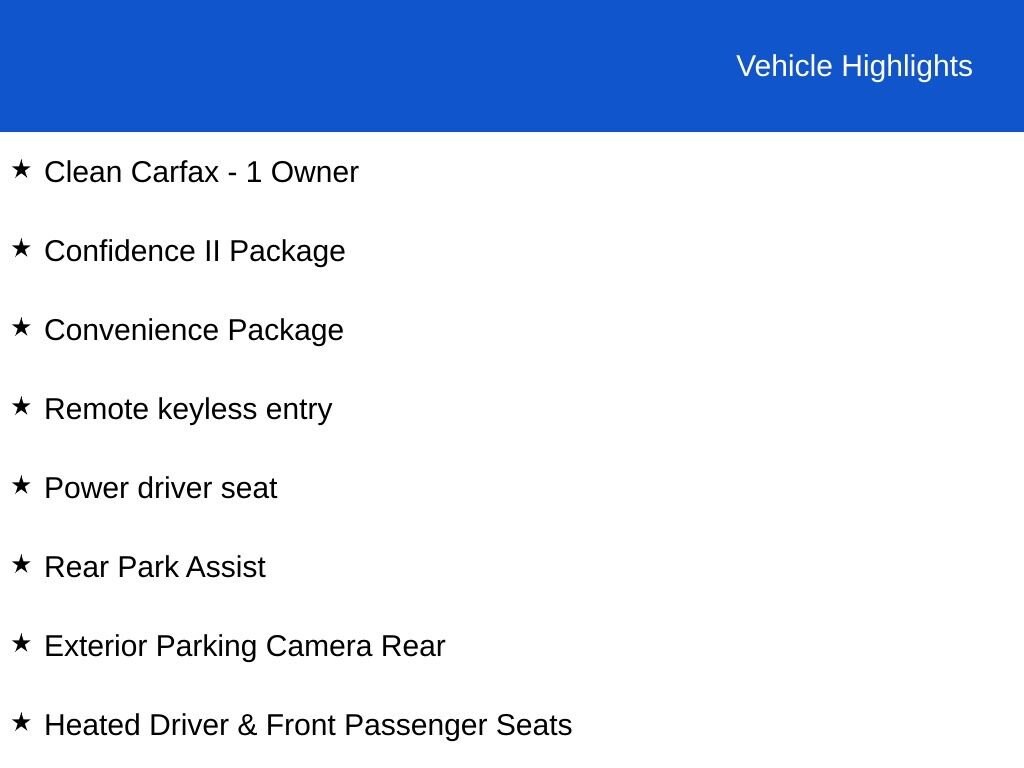This screenshot has height=768, width=1024.
Task: Click the word Package in Convenience Package
Action: tap(285, 331)
